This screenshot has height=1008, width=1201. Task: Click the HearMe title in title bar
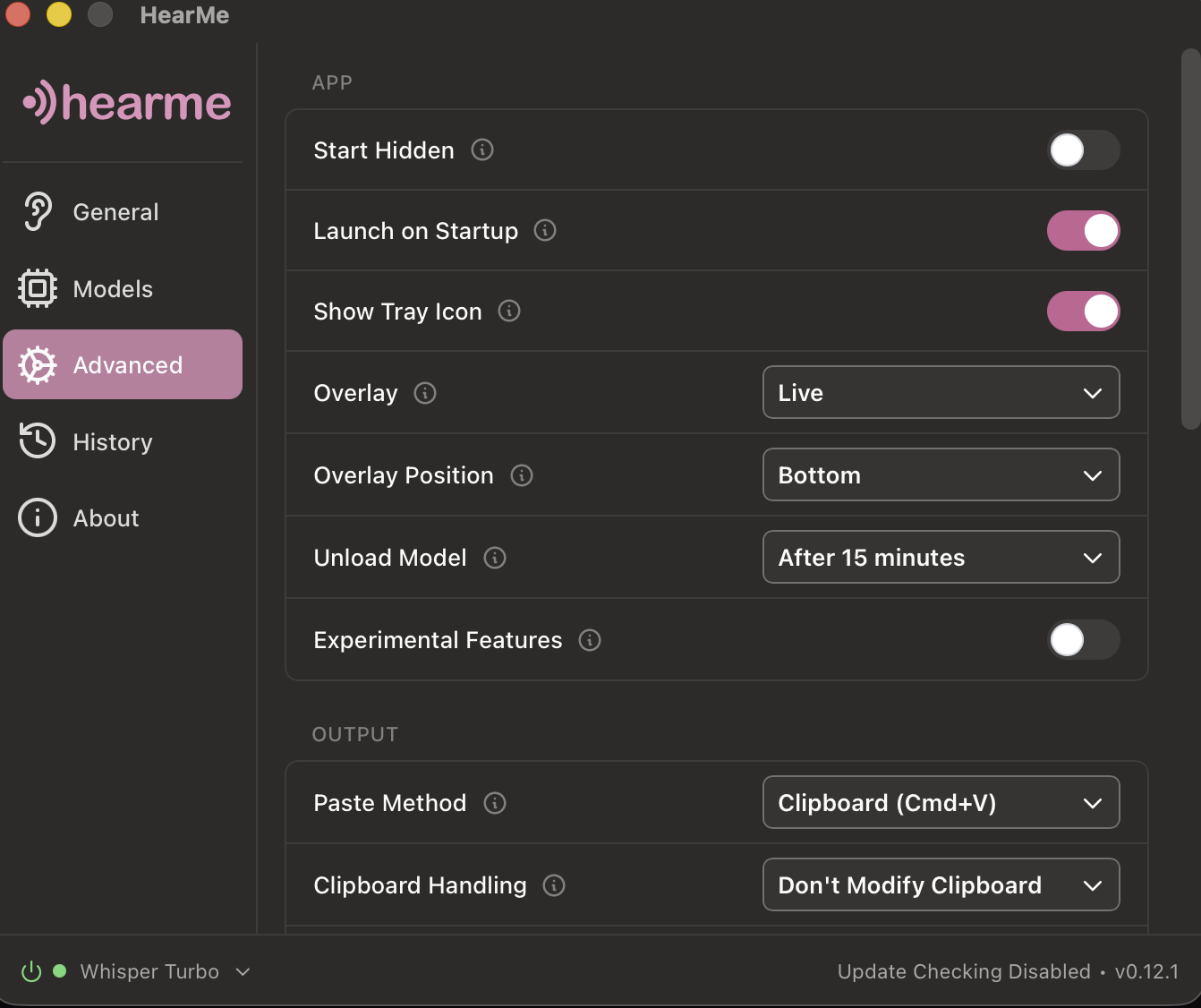click(x=184, y=15)
